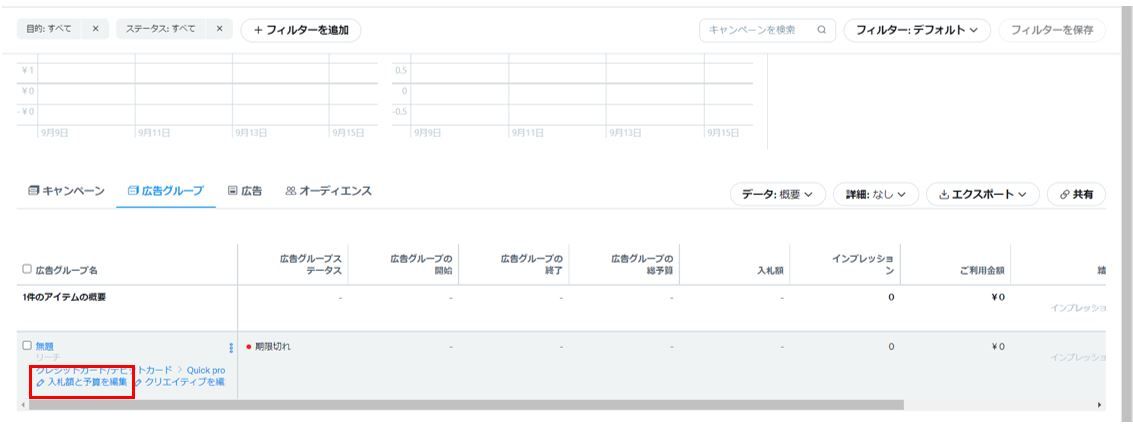Check the 無題 ad group row checkbox
Viewport: 1133px width, 424px height.
click(27, 345)
